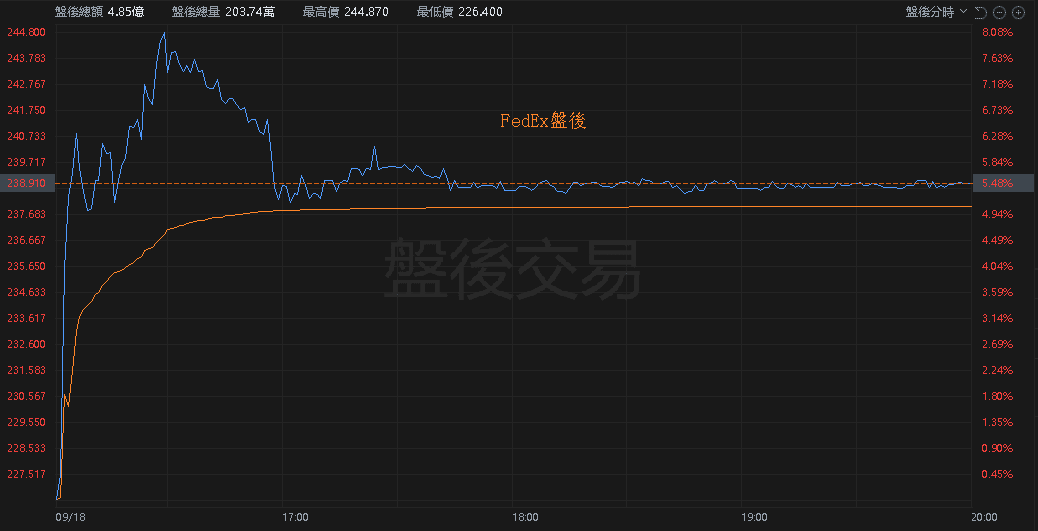The image size is (1038, 531).
Task: Click the 5.84% percentage axis label
Action: (x=998, y=162)
